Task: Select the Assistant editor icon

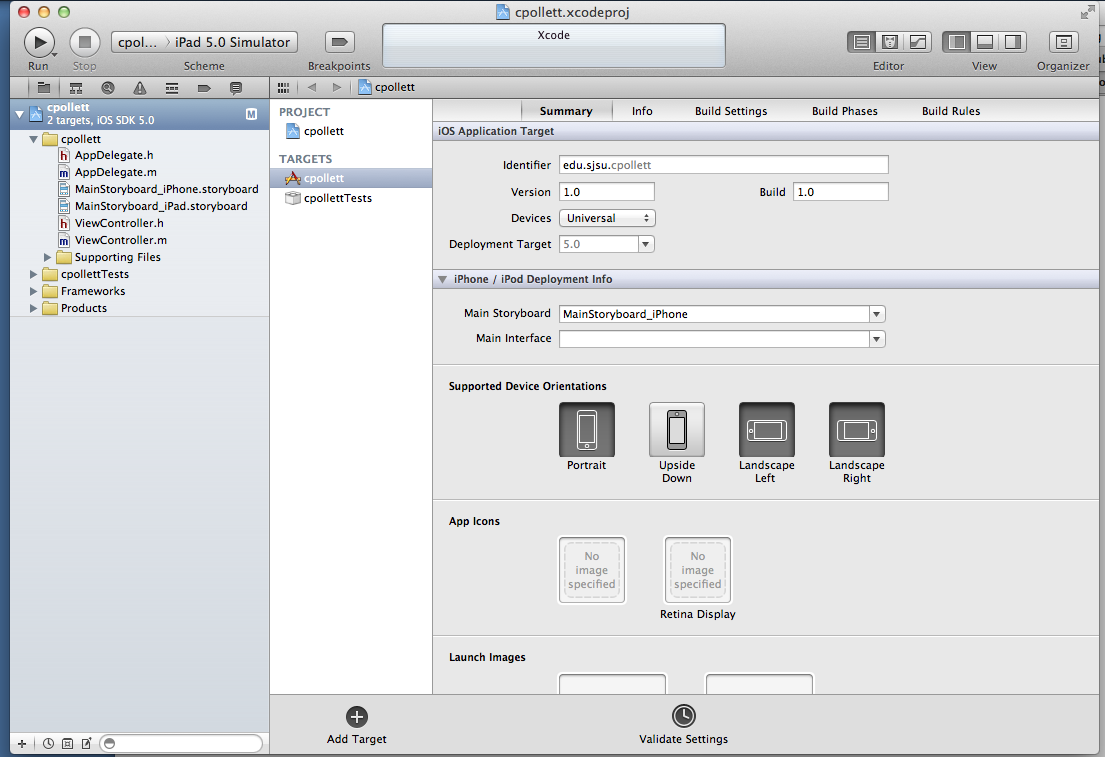Action: click(889, 42)
